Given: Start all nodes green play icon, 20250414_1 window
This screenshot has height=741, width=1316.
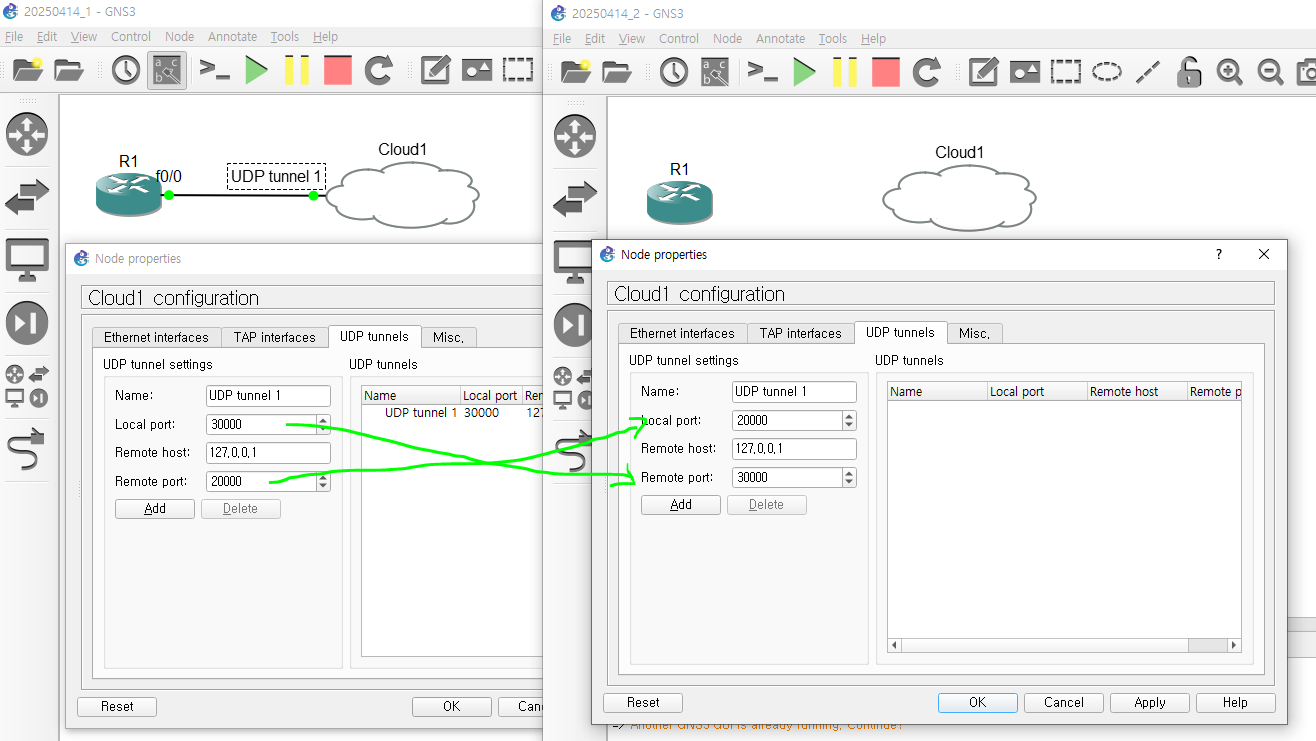Looking at the screenshot, I should click(x=257, y=70).
